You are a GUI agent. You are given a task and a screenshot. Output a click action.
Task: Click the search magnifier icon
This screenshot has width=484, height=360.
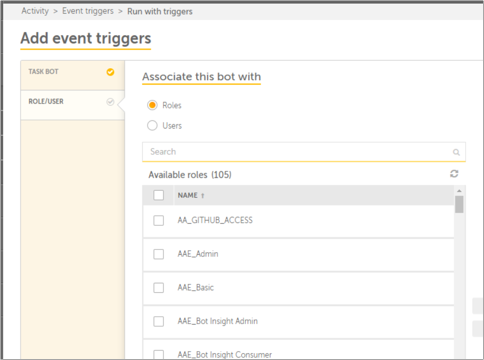point(456,152)
